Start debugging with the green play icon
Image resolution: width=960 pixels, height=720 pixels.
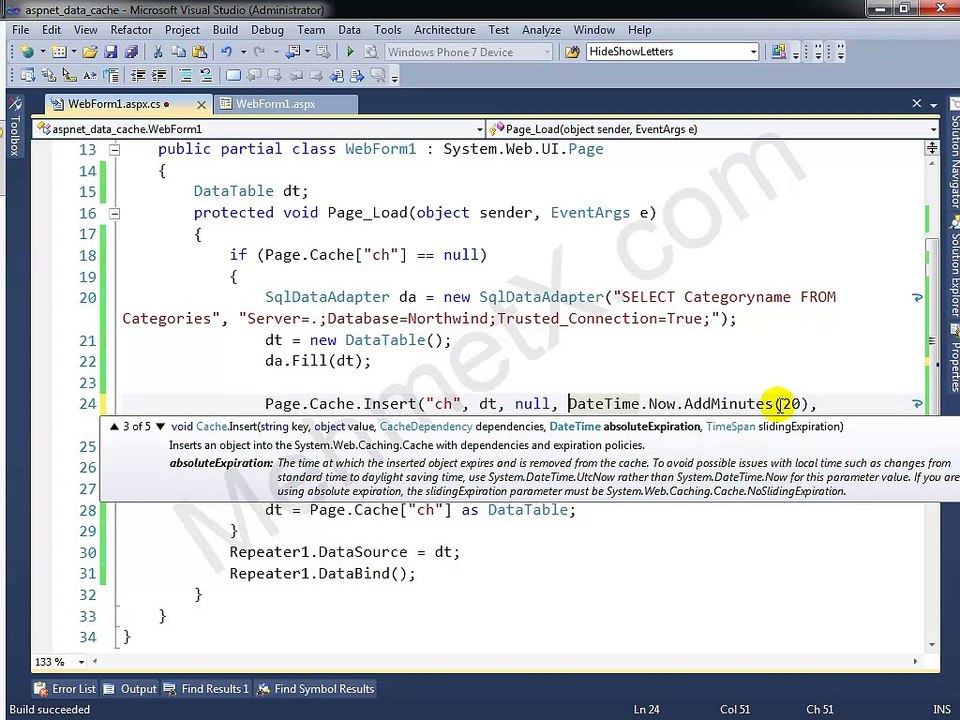click(x=350, y=52)
